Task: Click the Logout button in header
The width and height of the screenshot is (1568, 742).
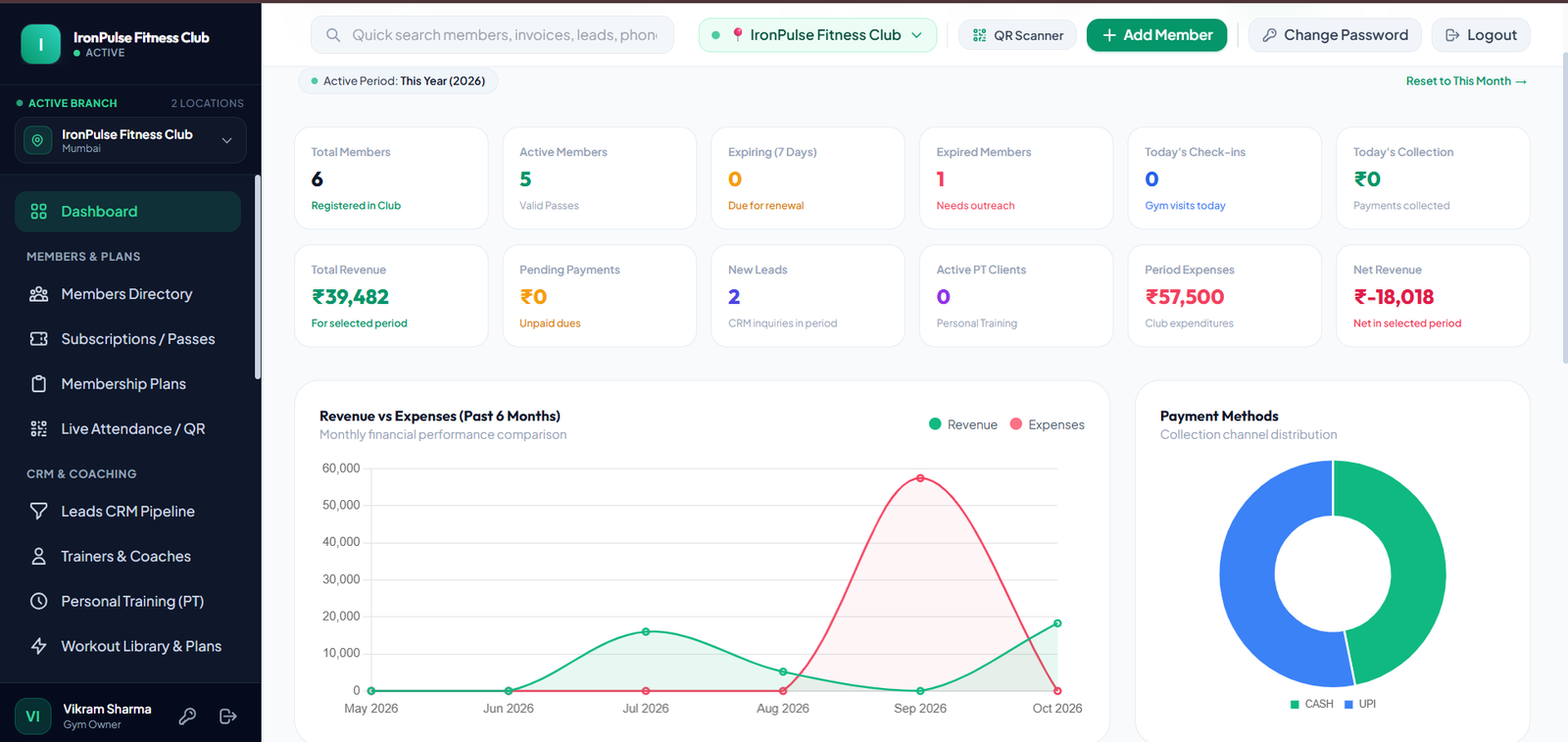Action: tap(1481, 35)
